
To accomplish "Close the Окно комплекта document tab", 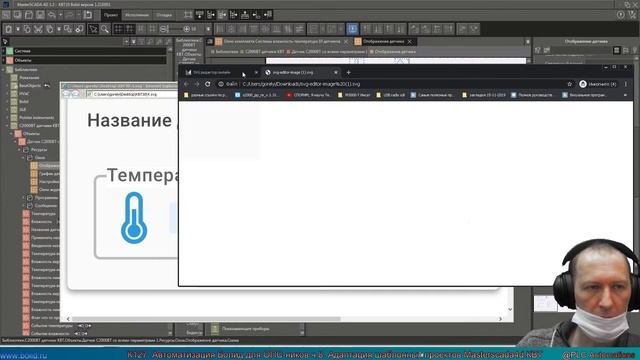I will (346, 42).
